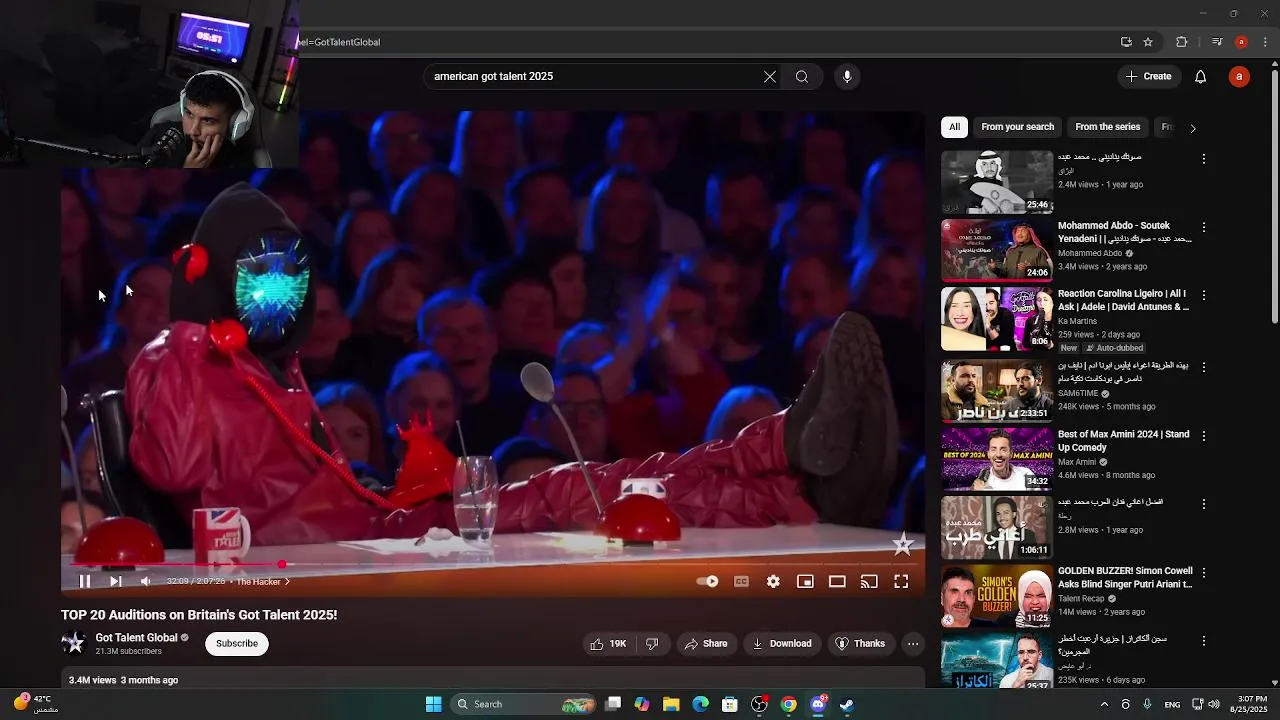Dislike this video
Image resolution: width=1280 pixels, height=720 pixels.
652,643
